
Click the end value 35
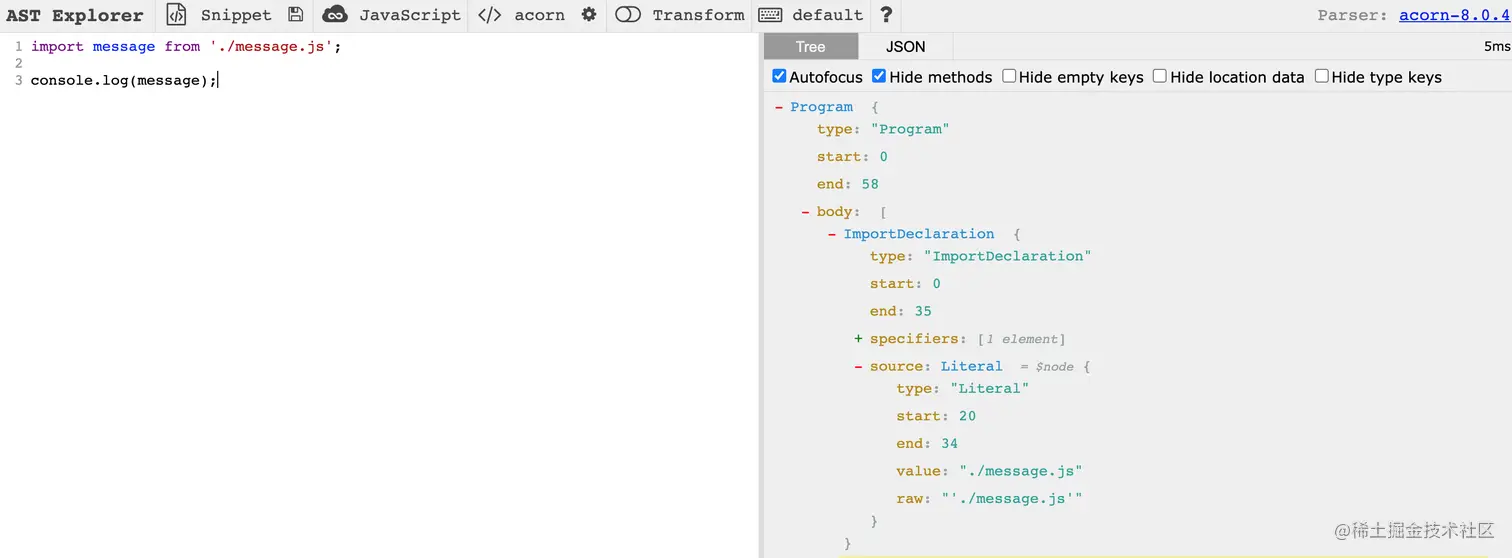coord(923,311)
